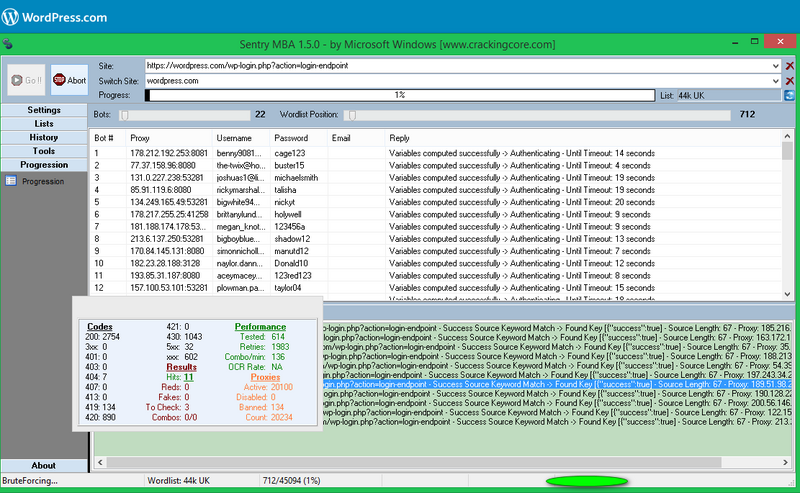Open the Tools sidebar section
This screenshot has width=800, height=493.
[x=44, y=151]
